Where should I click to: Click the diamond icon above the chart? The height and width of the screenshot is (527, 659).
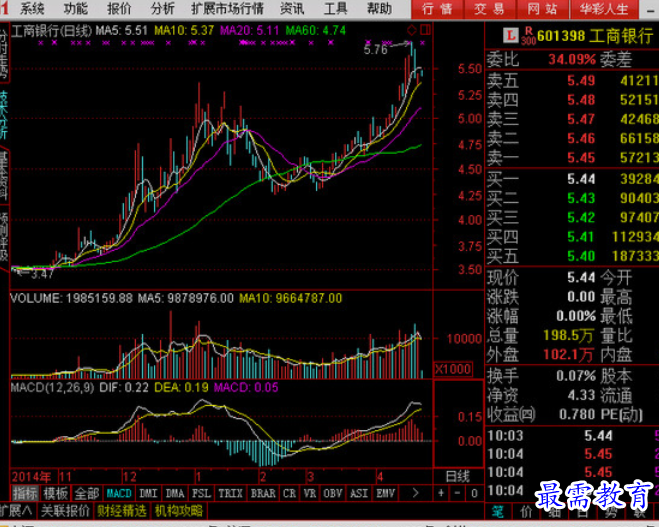click(411, 30)
